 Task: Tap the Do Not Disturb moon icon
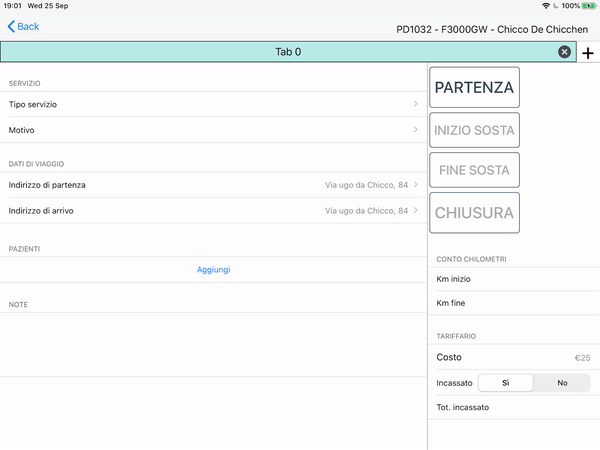click(556, 6)
